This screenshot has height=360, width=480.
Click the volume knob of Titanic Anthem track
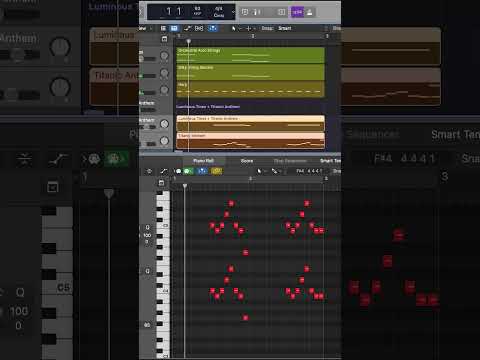pos(164,141)
